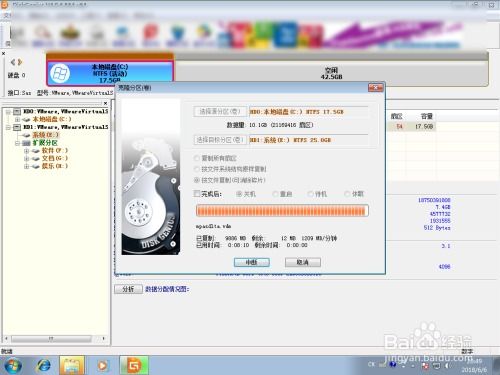The height and width of the screenshot is (375, 500).
Task: Collapse the 扩展分区 extended partition node
Action: pyautogui.click(x=17, y=143)
